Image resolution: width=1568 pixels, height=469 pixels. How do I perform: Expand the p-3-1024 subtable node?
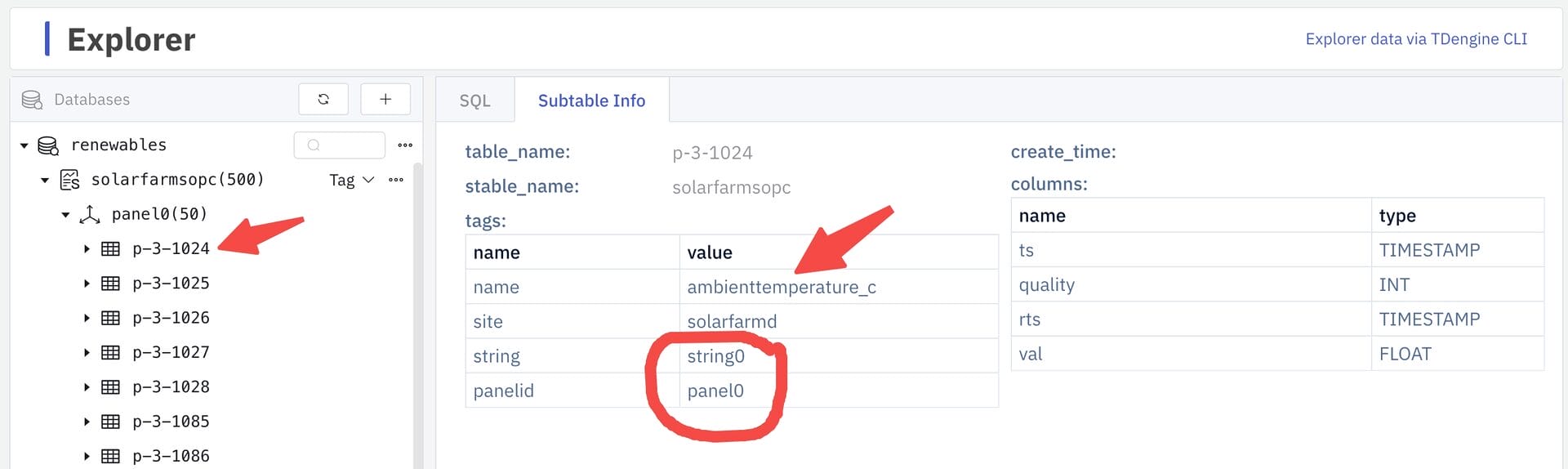(87, 248)
